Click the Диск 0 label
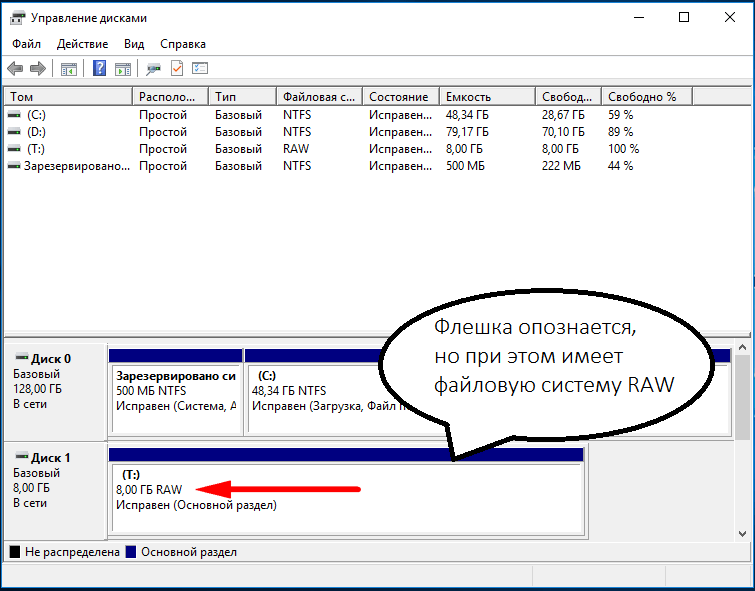Image resolution: width=755 pixels, height=591 pixels. 51,359
